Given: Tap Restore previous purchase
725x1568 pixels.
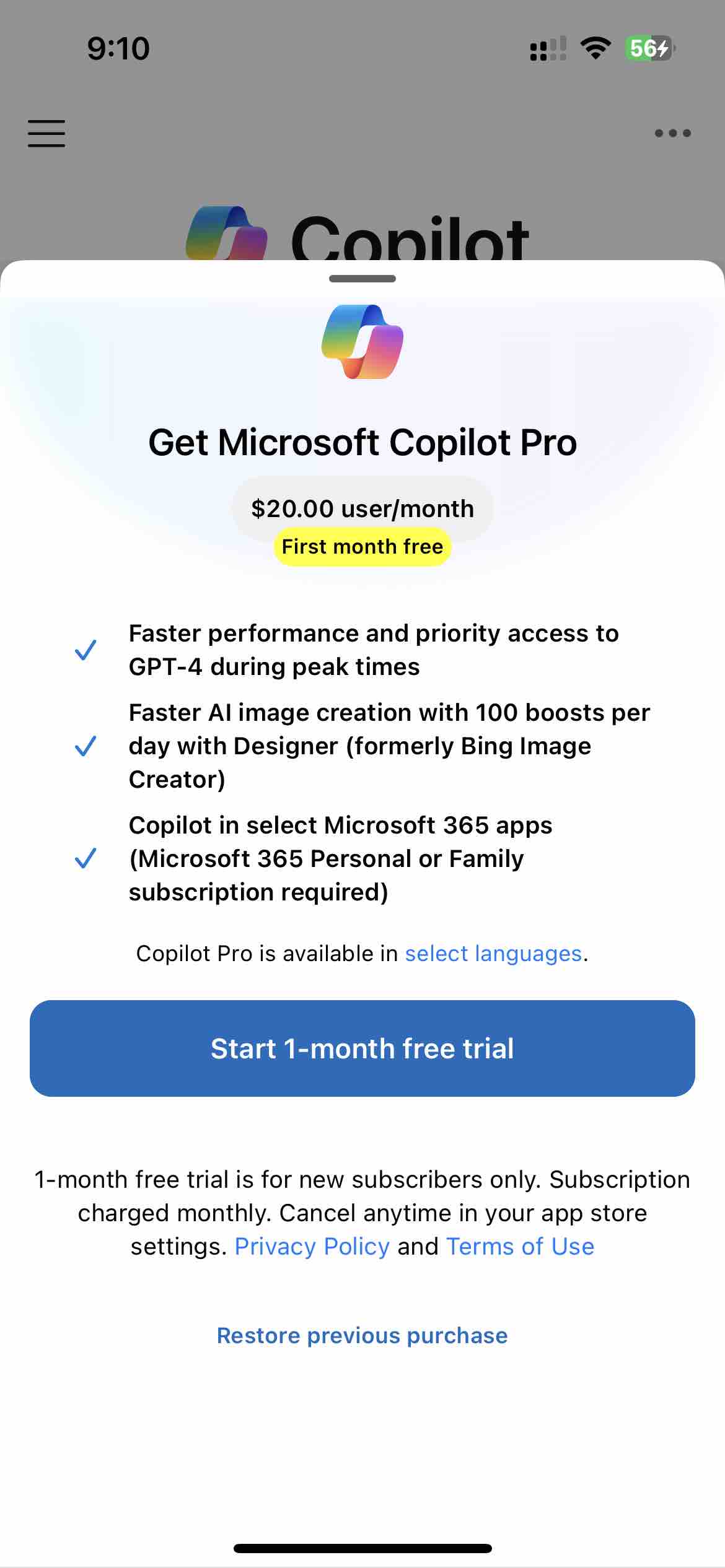Looking at the screenshot, I should (x=362, y=1335).
